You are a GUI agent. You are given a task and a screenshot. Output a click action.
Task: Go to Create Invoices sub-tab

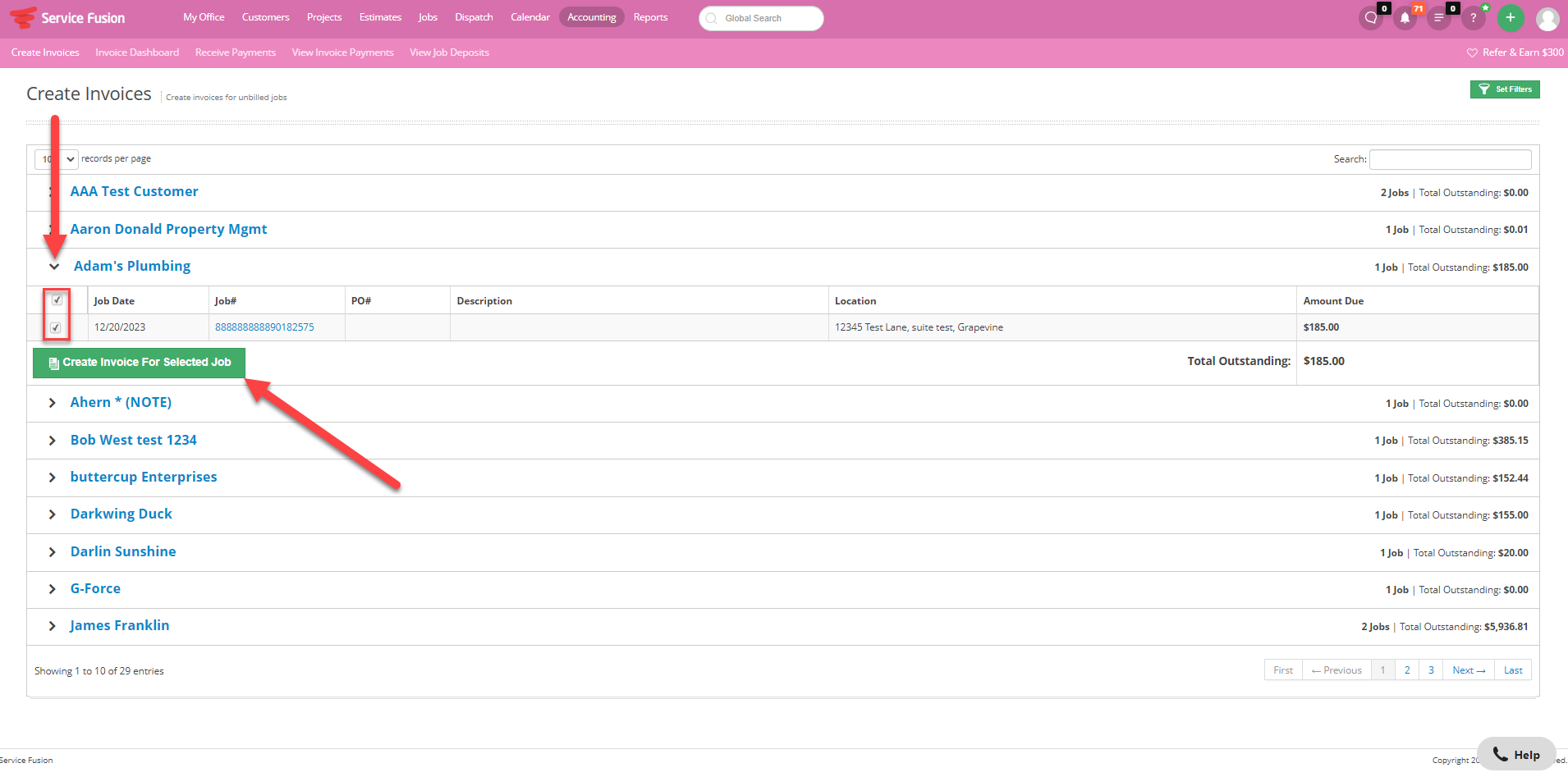pos(45,53)
